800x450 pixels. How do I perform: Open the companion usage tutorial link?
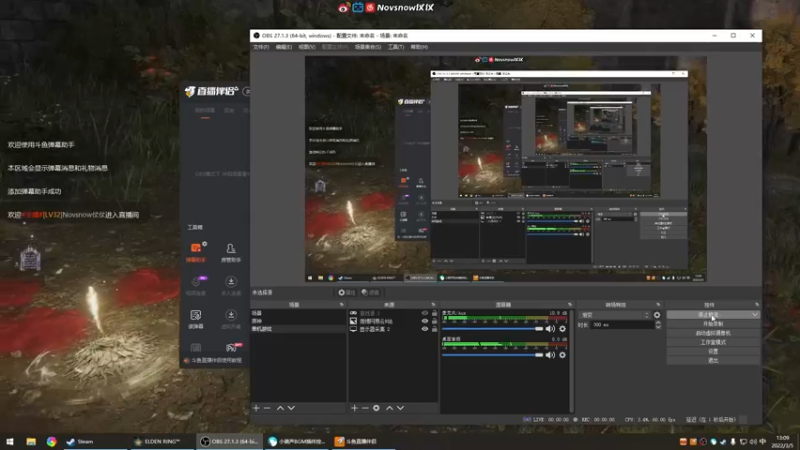(213, 360)
